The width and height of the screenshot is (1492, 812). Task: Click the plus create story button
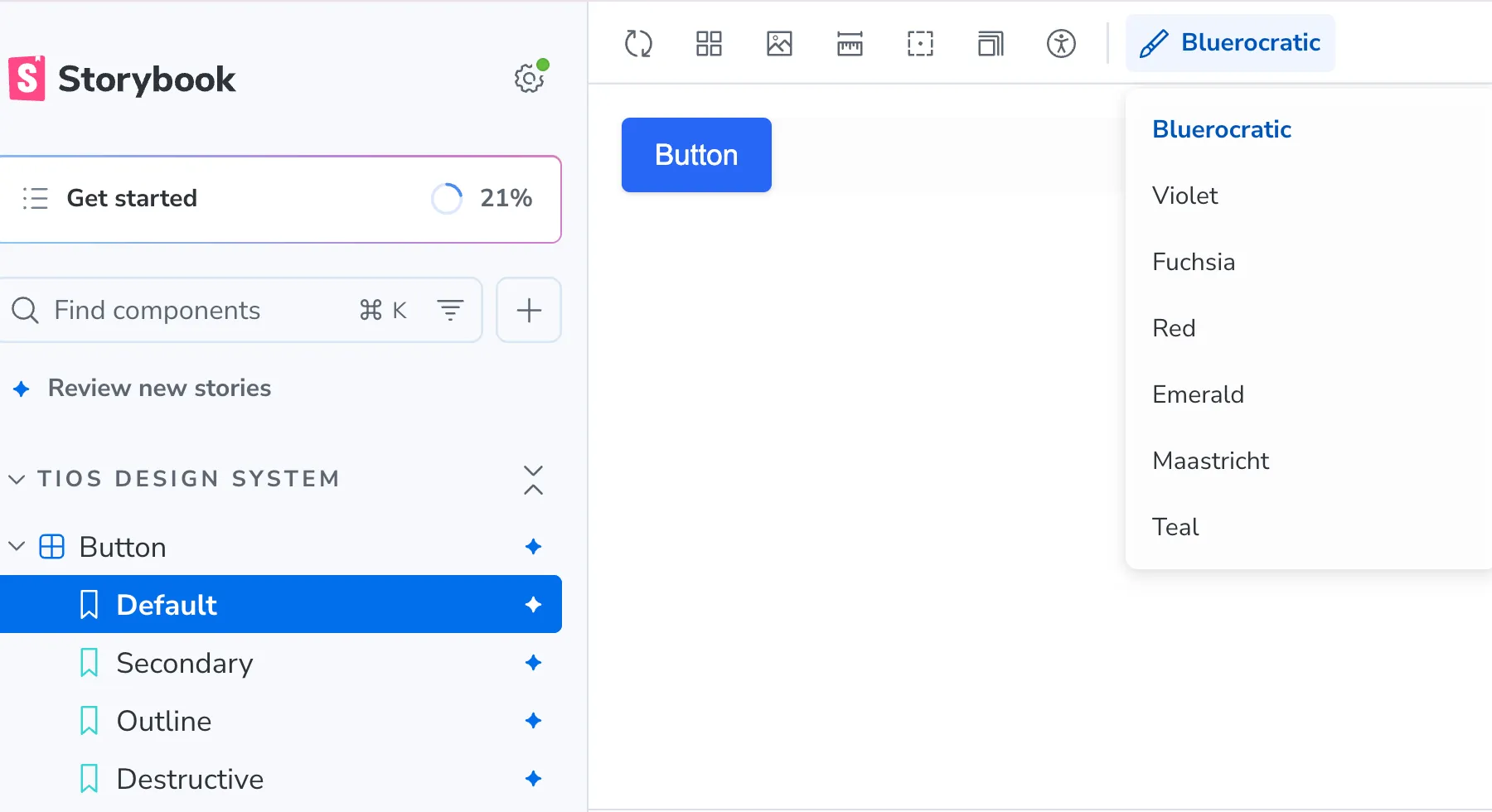click(529, 310)
